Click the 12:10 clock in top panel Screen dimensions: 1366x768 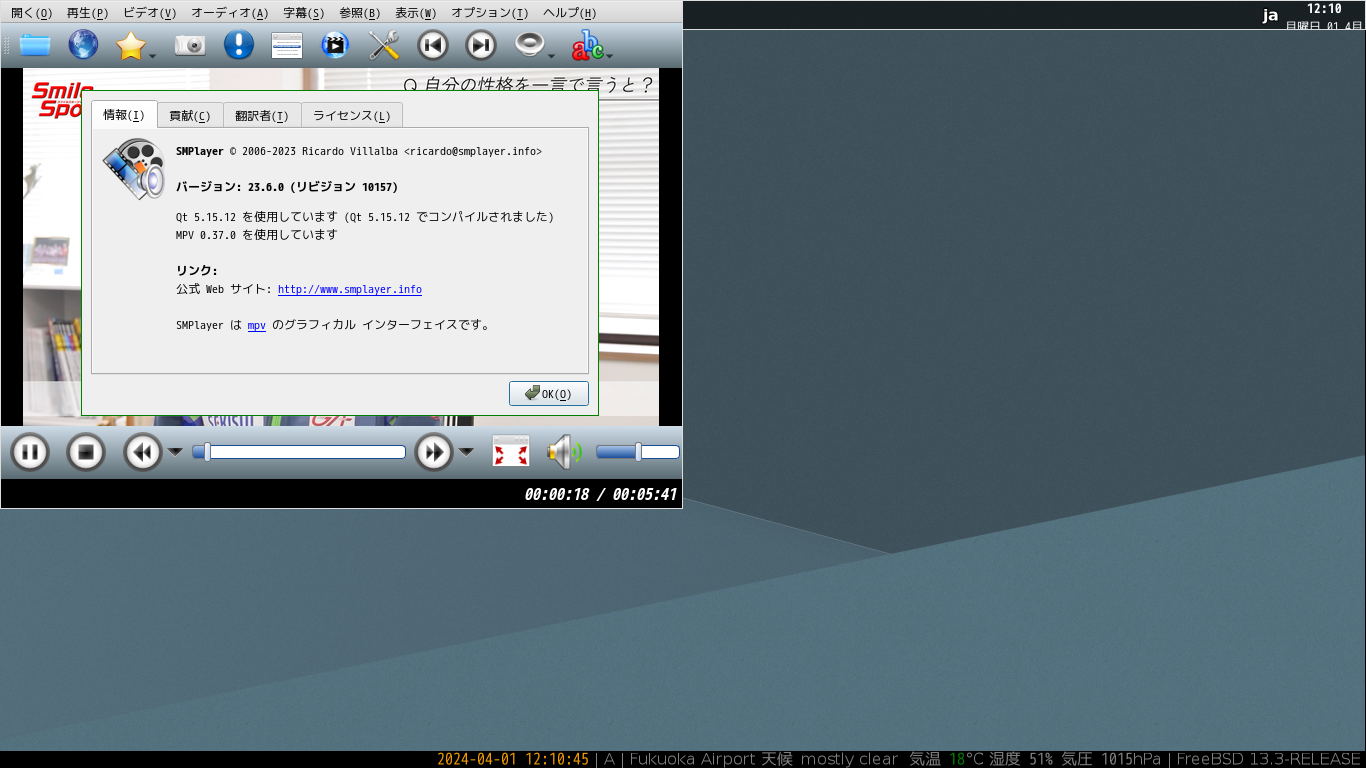click(1324, 9)
